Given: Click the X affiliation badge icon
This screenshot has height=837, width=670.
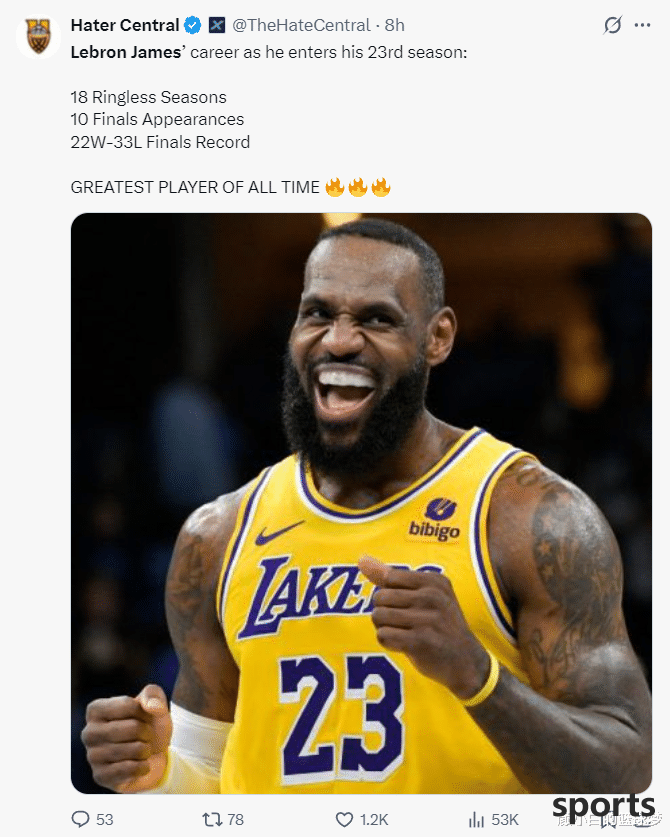Looking at the screenshot, I should (216, 25).
